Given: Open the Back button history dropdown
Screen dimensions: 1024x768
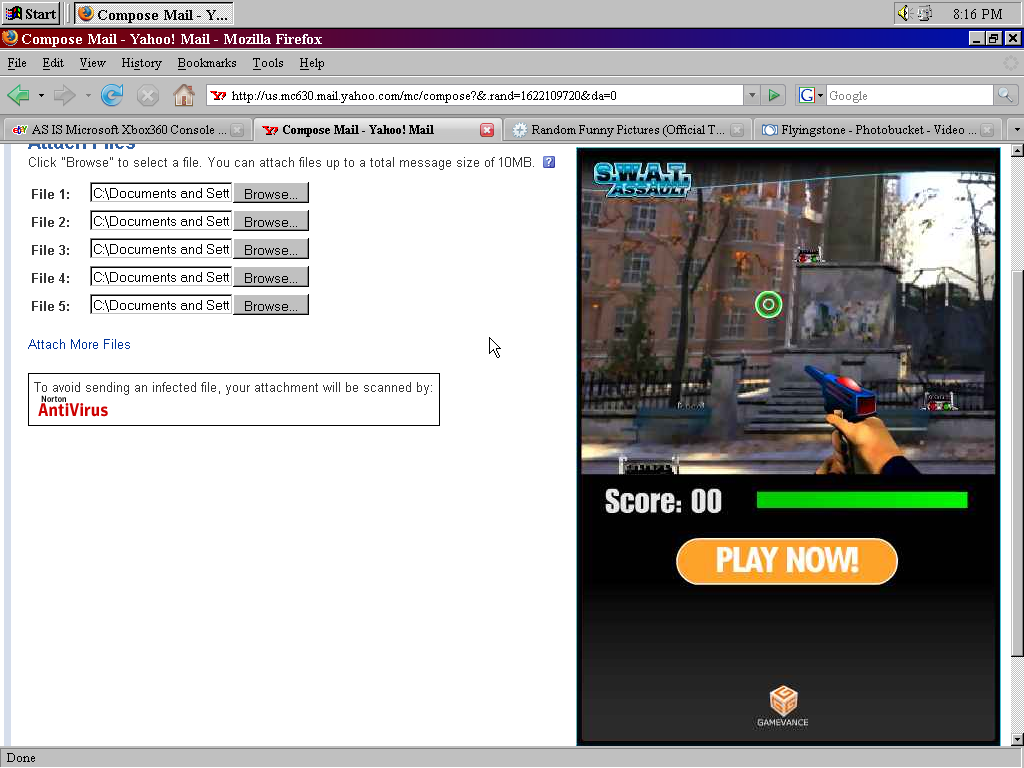Looking at the screenshot, I should 41,96.
